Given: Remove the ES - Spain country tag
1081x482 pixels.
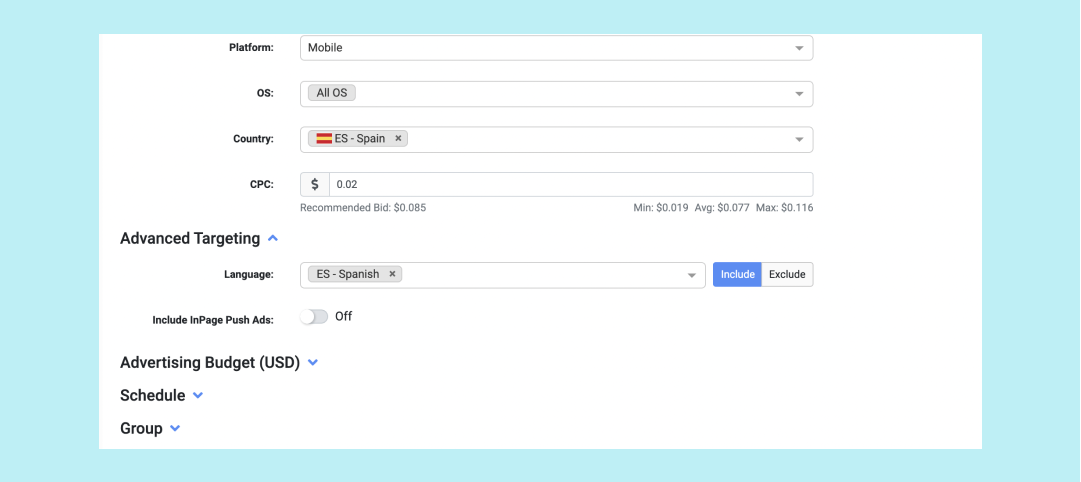Looking at the screenshot, I should pyautogui.click(x=398, y=139).
